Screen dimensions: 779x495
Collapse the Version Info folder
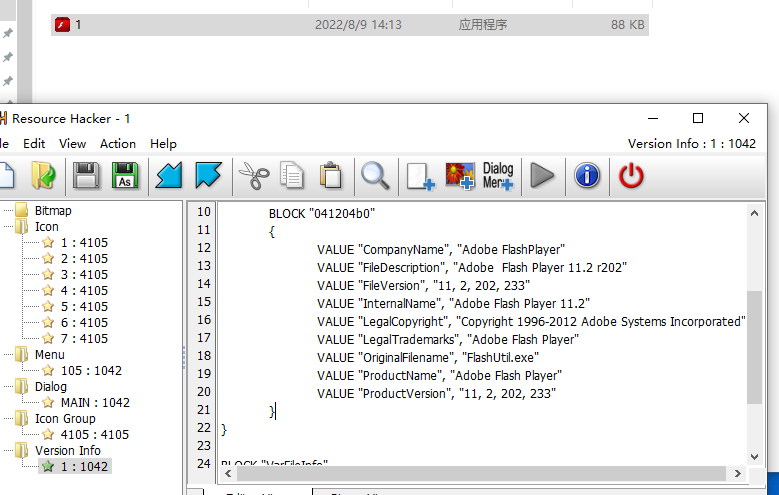tap(21, 451)
